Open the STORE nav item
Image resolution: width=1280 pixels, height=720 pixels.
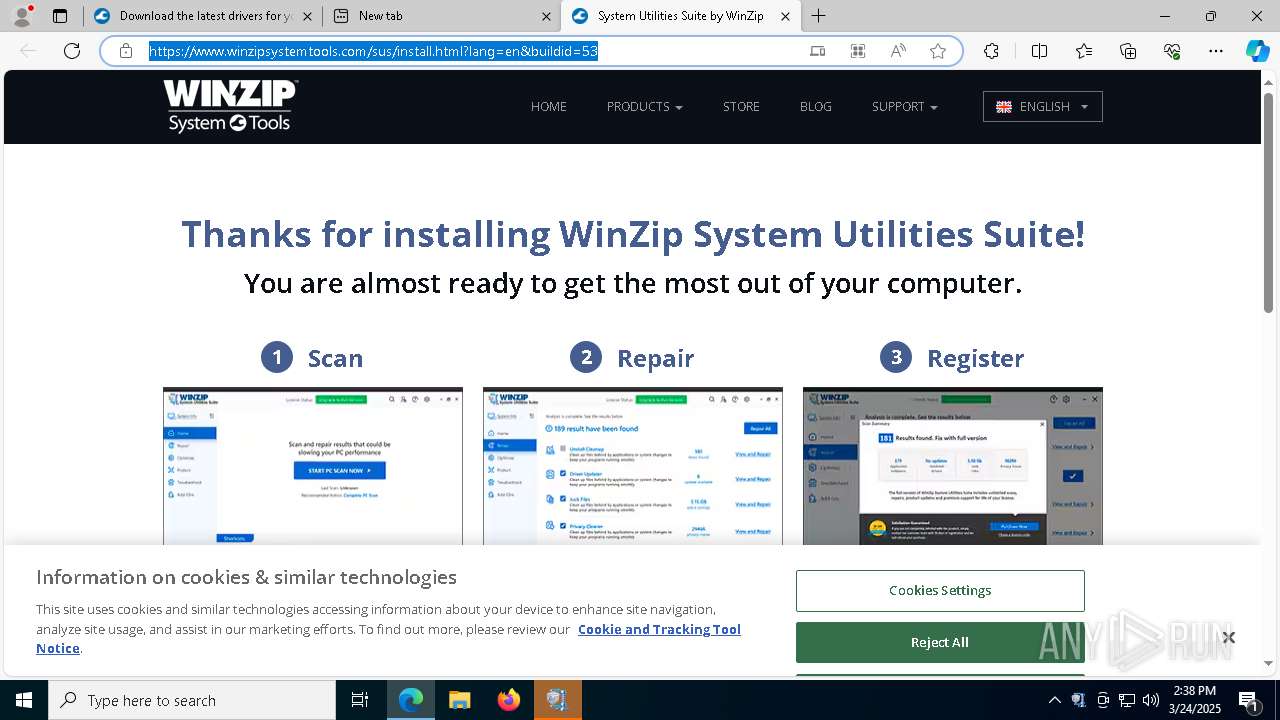tap(741, 106)
